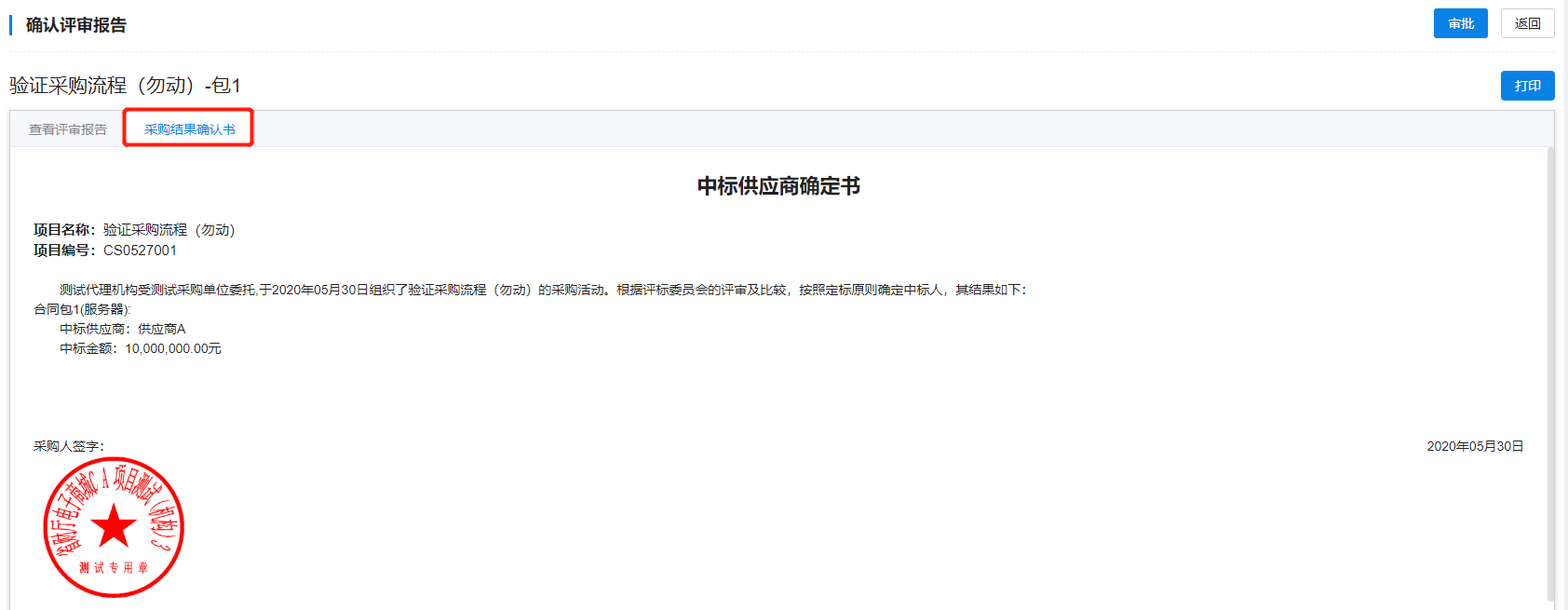Viewport: 1568px width, 610px height.
Task: Select the 采购结果确认书 tab
Action: pyautogui.click(x=189, y=129)
